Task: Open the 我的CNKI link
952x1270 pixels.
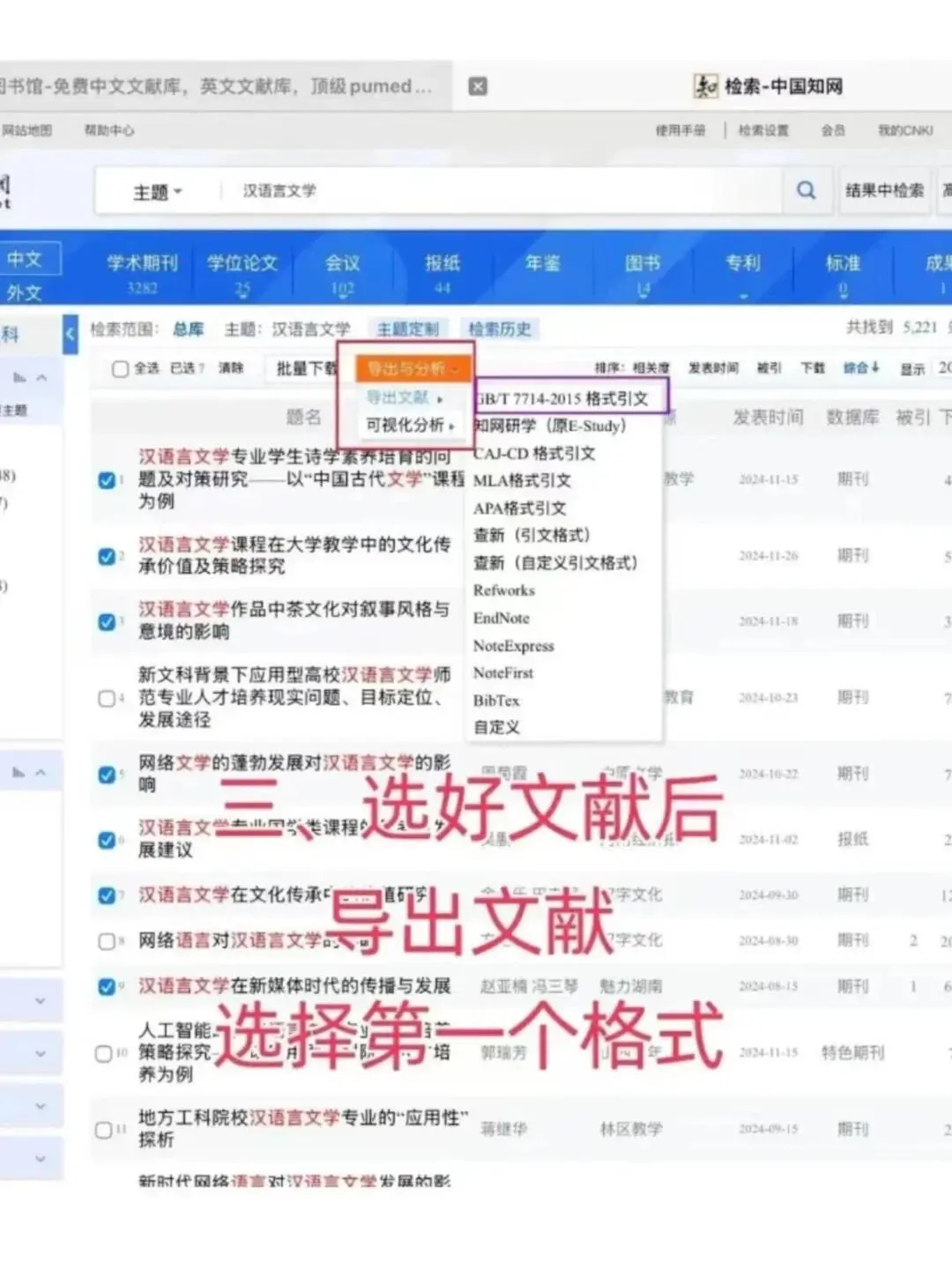Action: click(905, 130)
